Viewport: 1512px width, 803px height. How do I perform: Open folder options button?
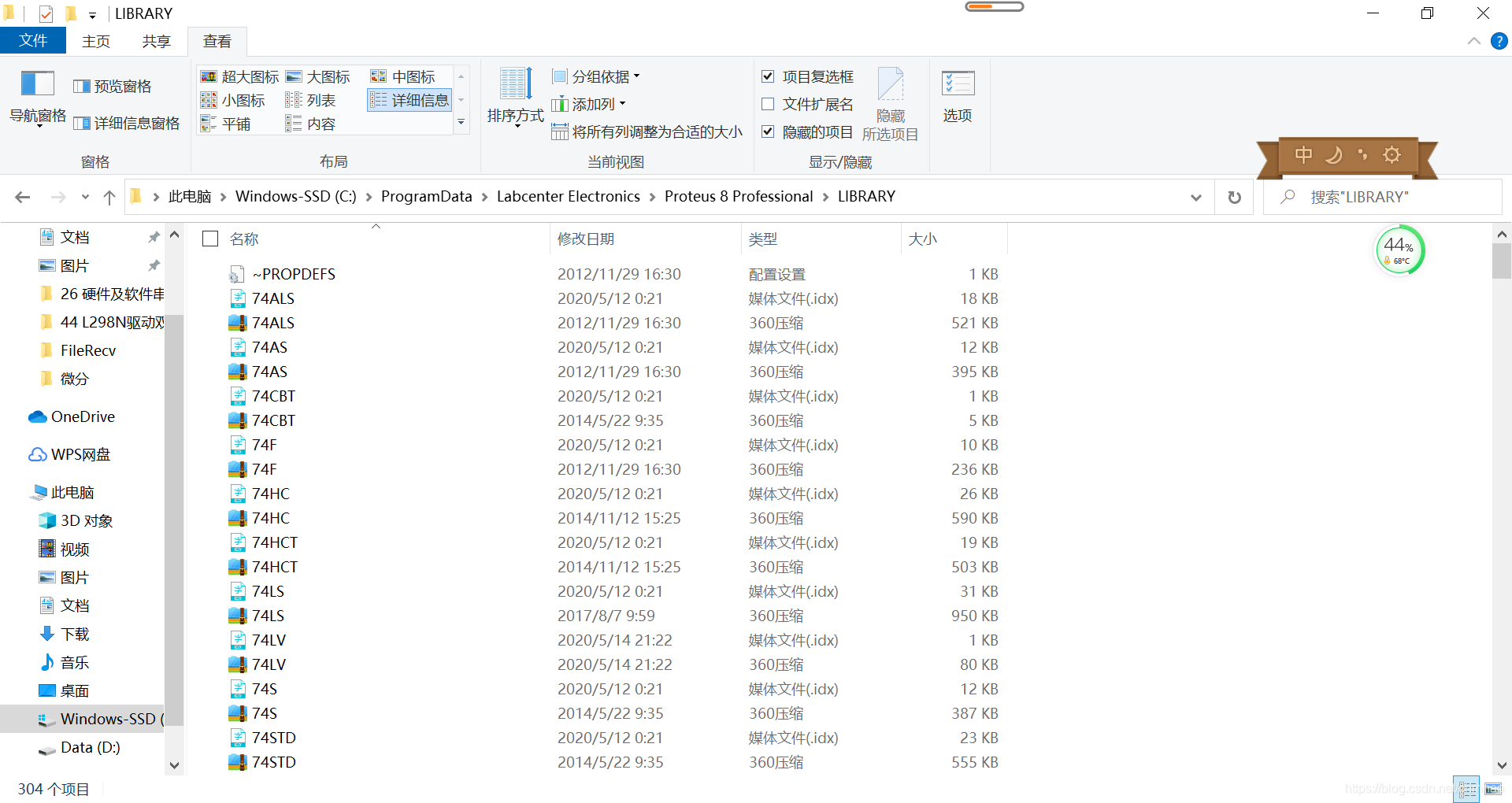click(x=958, y=96)
